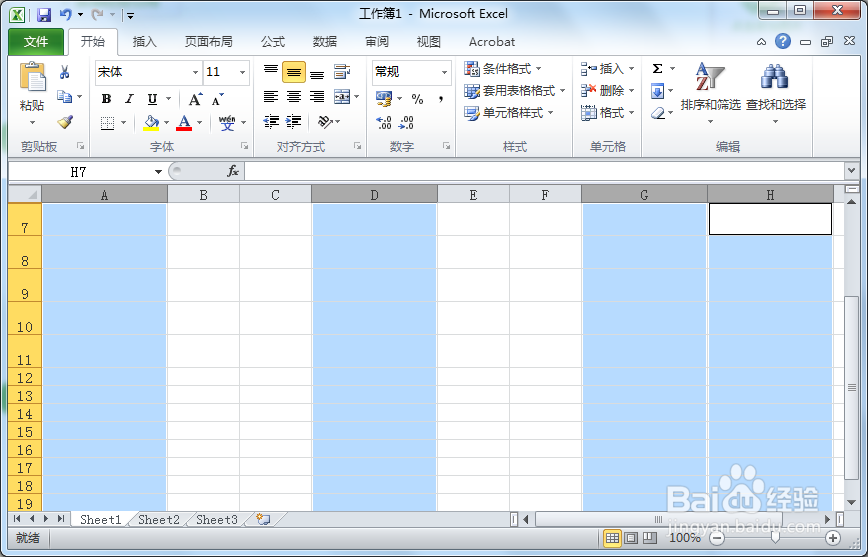Switch to the 页面布局 tab
This screenshot has height=557, width=868.
(x=209, y=42)
